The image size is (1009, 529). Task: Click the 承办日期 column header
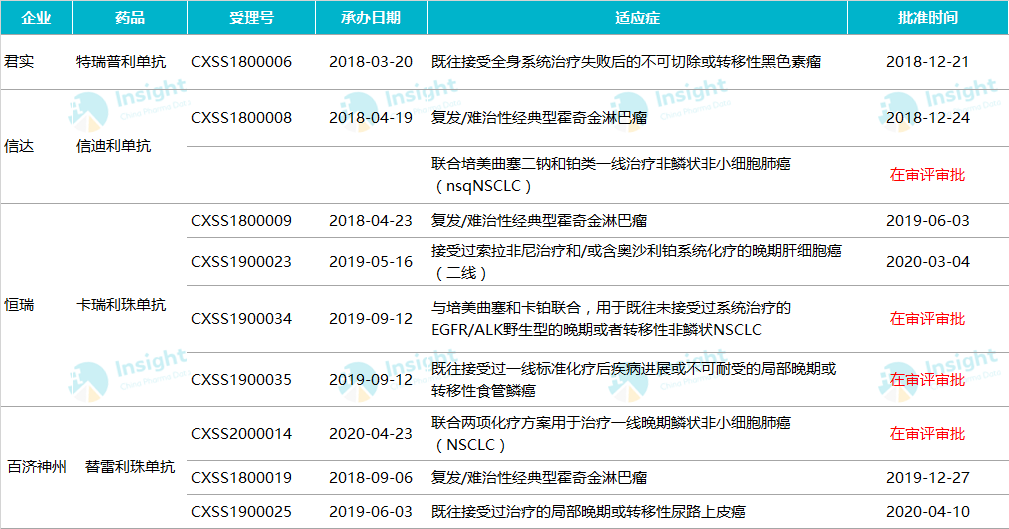[371, 17]
